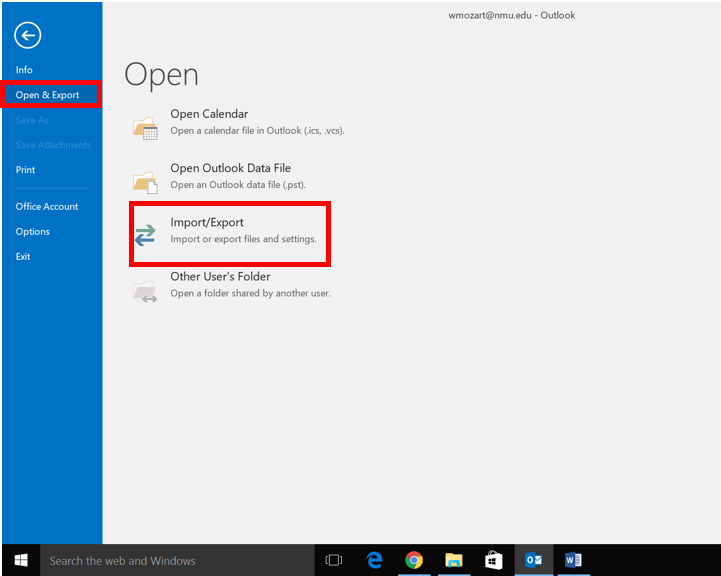
Task: Switch to Outlook in the taskbar
Action: (x=534, y=560)
